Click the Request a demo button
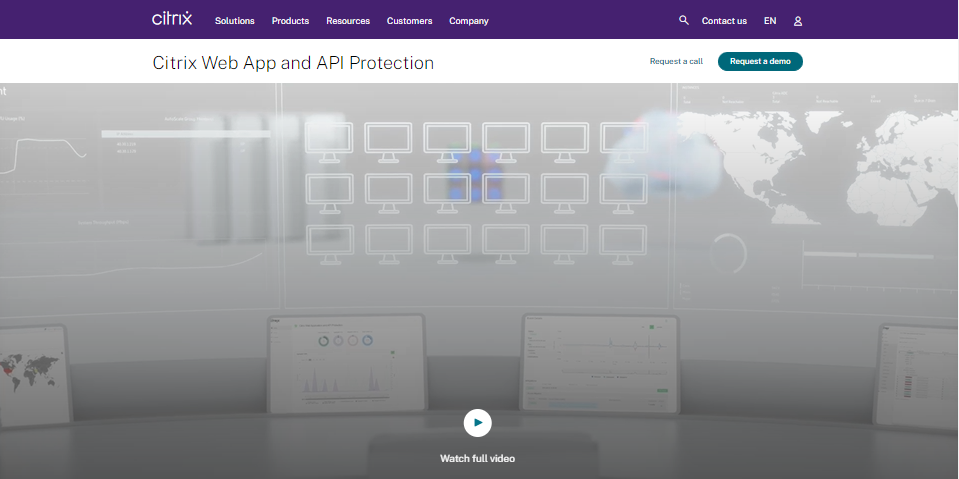 click(760, 61)
